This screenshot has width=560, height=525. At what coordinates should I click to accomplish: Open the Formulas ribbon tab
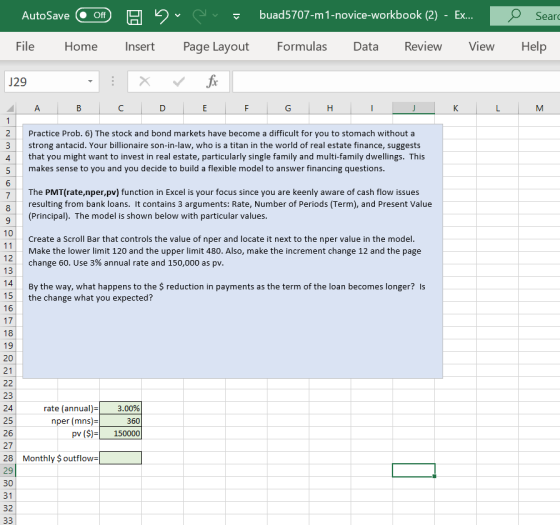point(302,46)
